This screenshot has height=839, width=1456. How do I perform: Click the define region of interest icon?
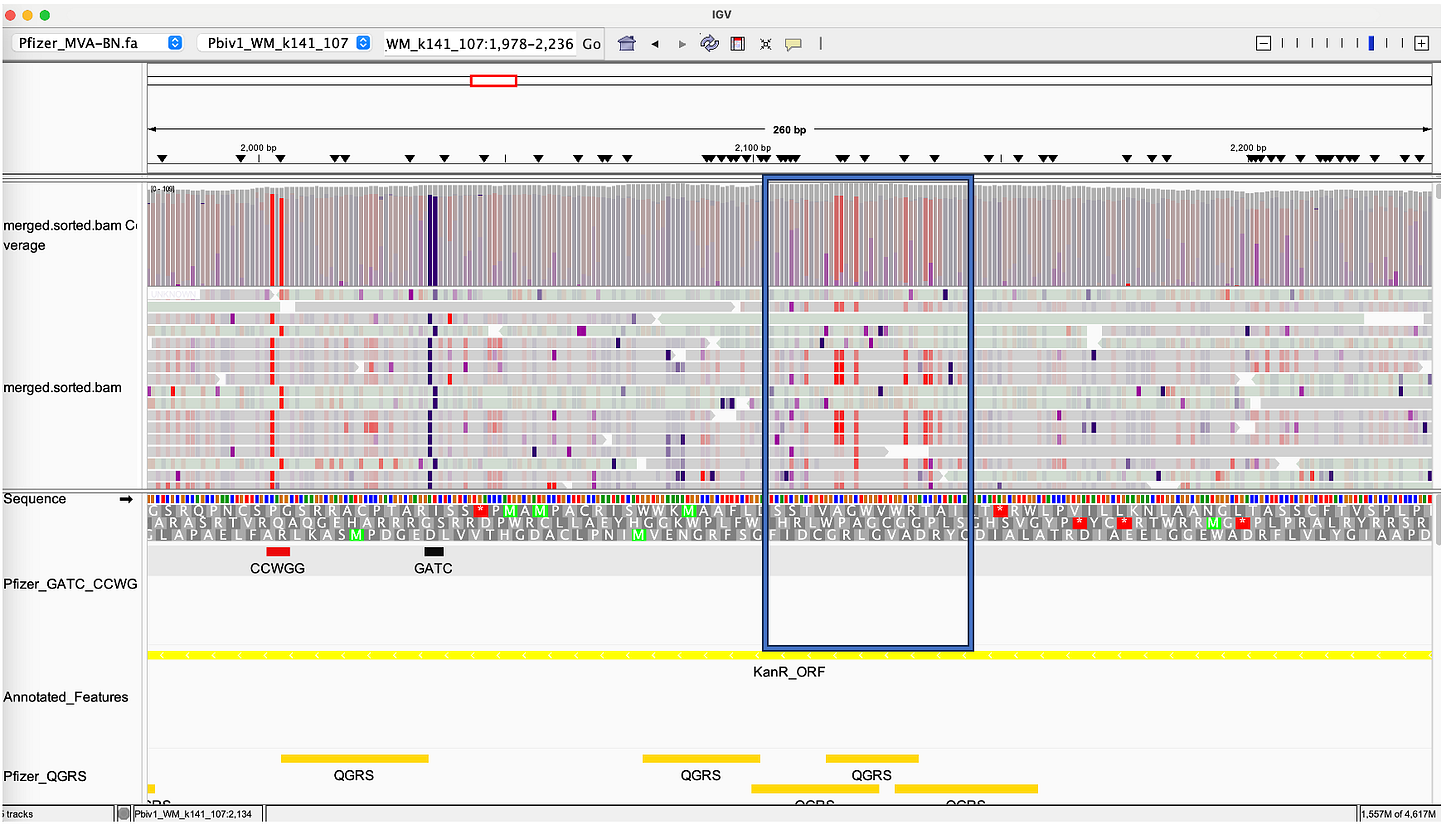[x=738, y=44]
